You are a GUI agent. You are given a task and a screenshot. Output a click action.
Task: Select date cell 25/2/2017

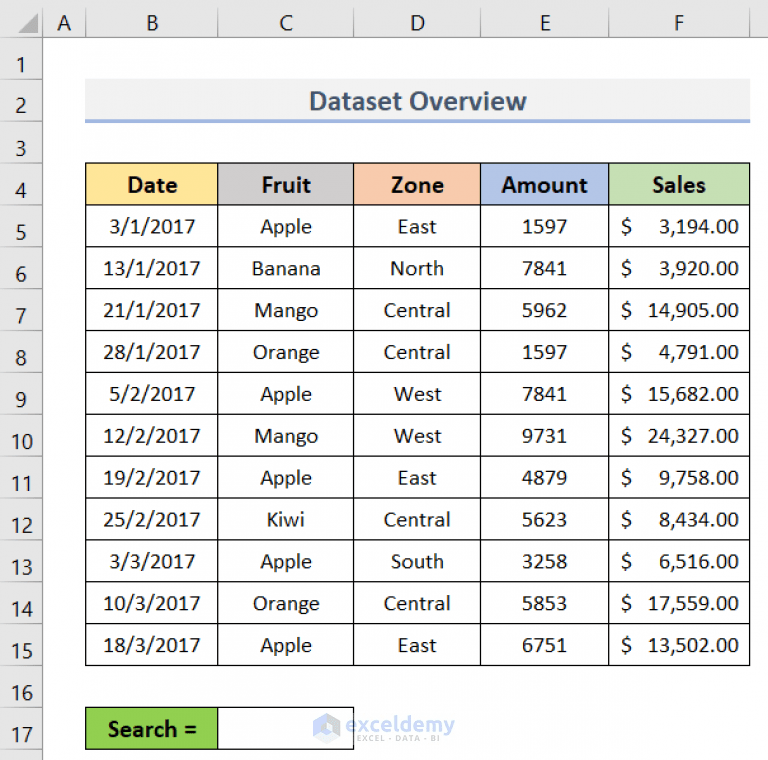tap(152, 519)
